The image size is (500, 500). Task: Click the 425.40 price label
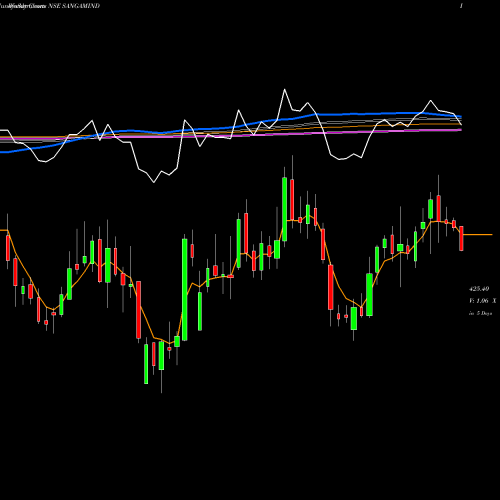click(479, 289)
